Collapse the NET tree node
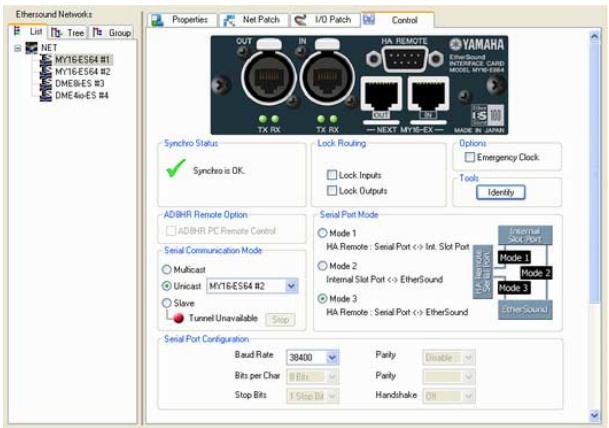Image resolution: width=609 pixels, height=428 pixels. 18,48
